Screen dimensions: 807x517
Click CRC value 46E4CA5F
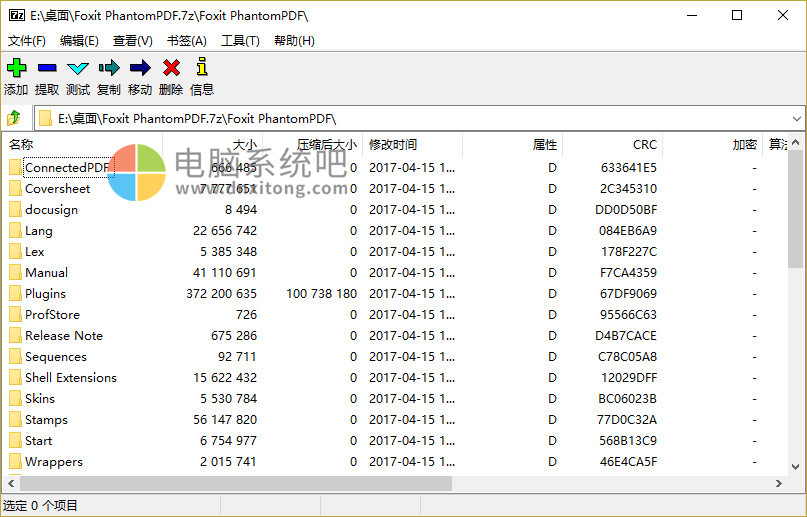point(628,462)
